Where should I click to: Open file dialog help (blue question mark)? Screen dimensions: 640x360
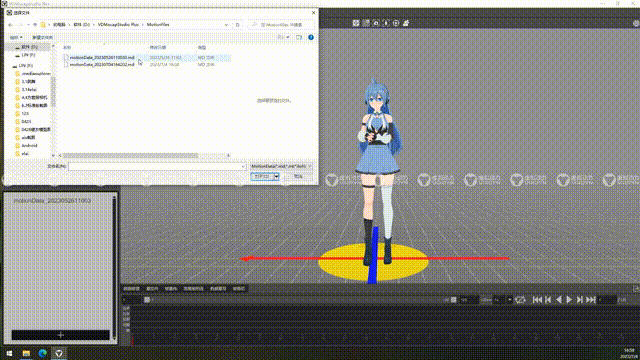pyautogui.click(x=311, y=38)
